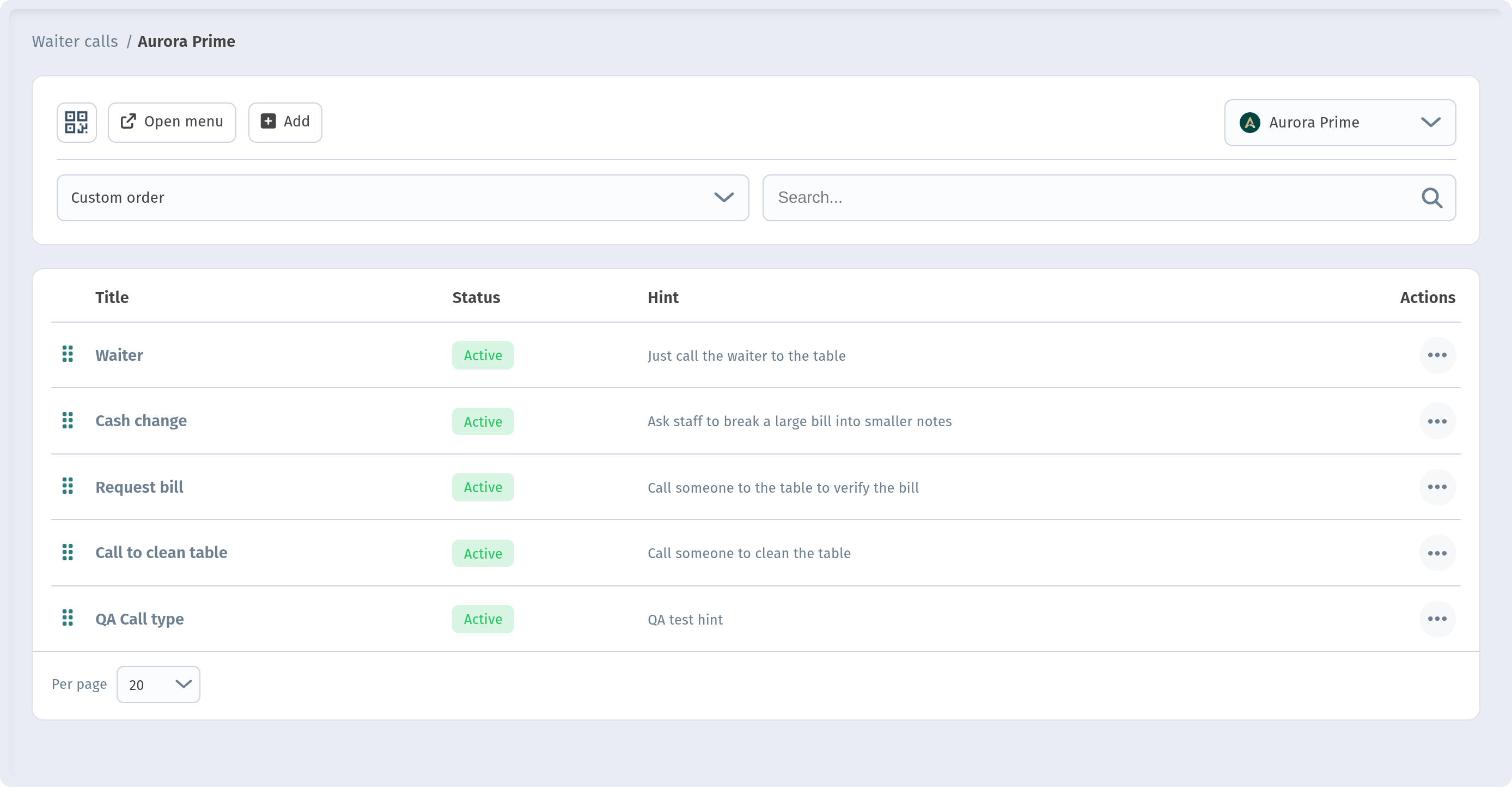Click hint 'Just call the waiter to the table'

click(x=747, y=356)
